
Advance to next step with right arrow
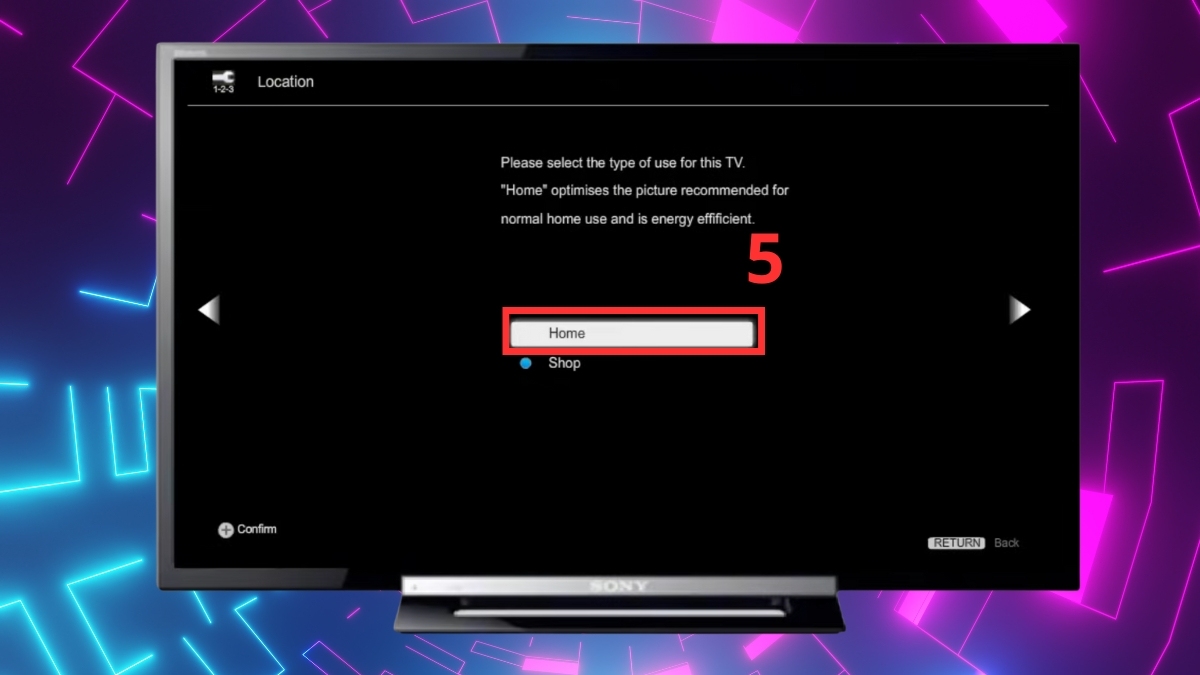[x=1019, y=310]
